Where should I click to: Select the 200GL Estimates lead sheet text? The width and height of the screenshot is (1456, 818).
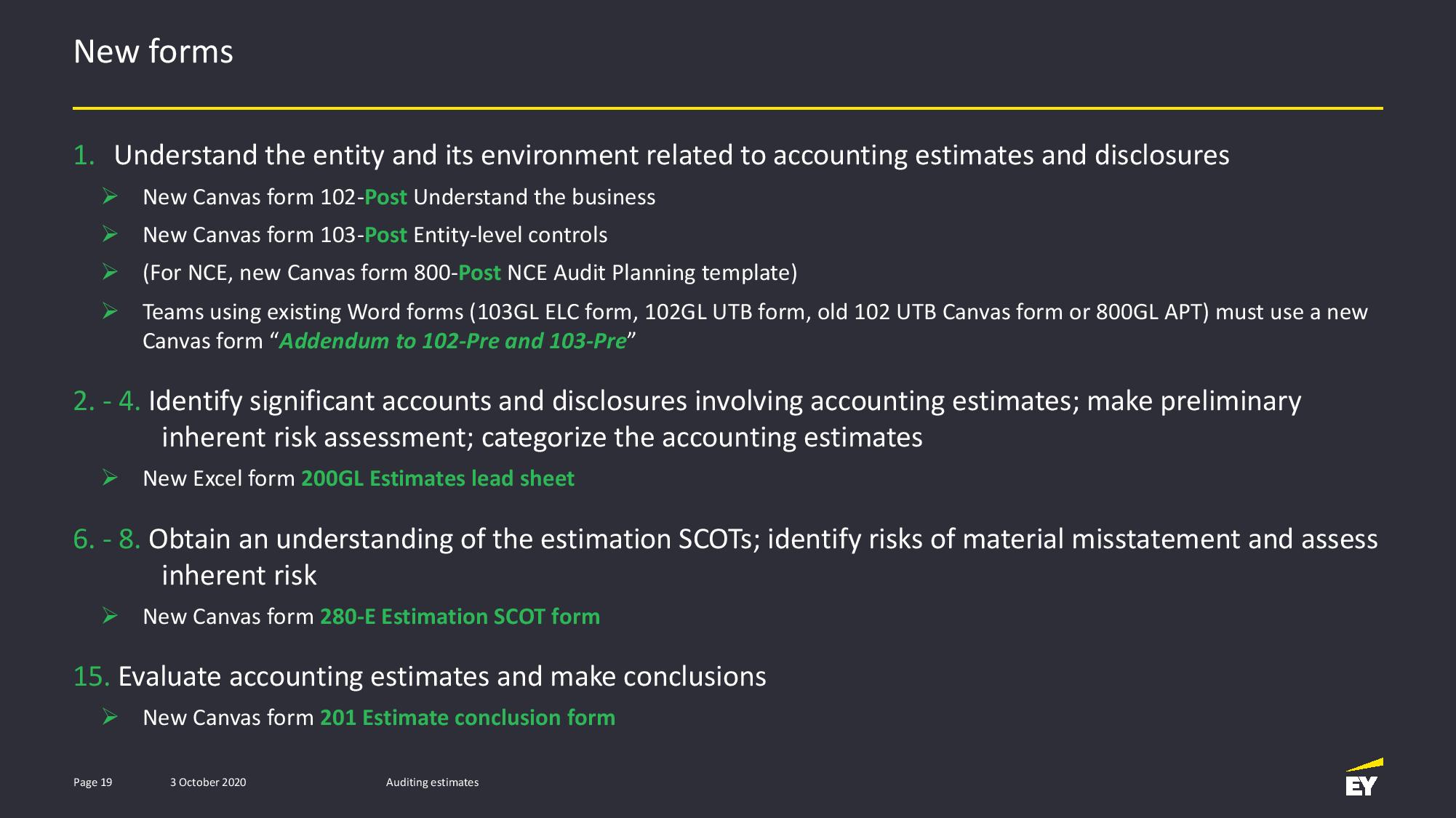438,478
